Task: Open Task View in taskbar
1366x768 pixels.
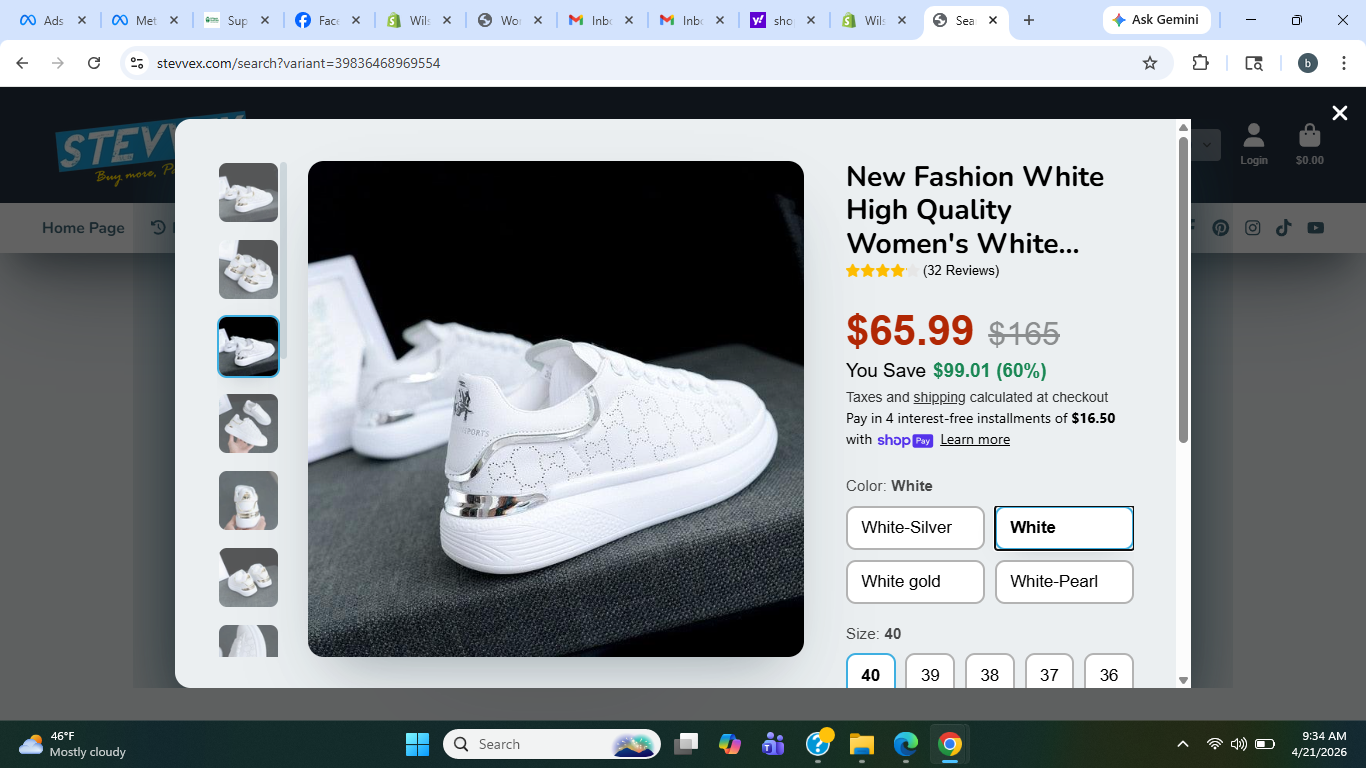Action: [685, 744]
